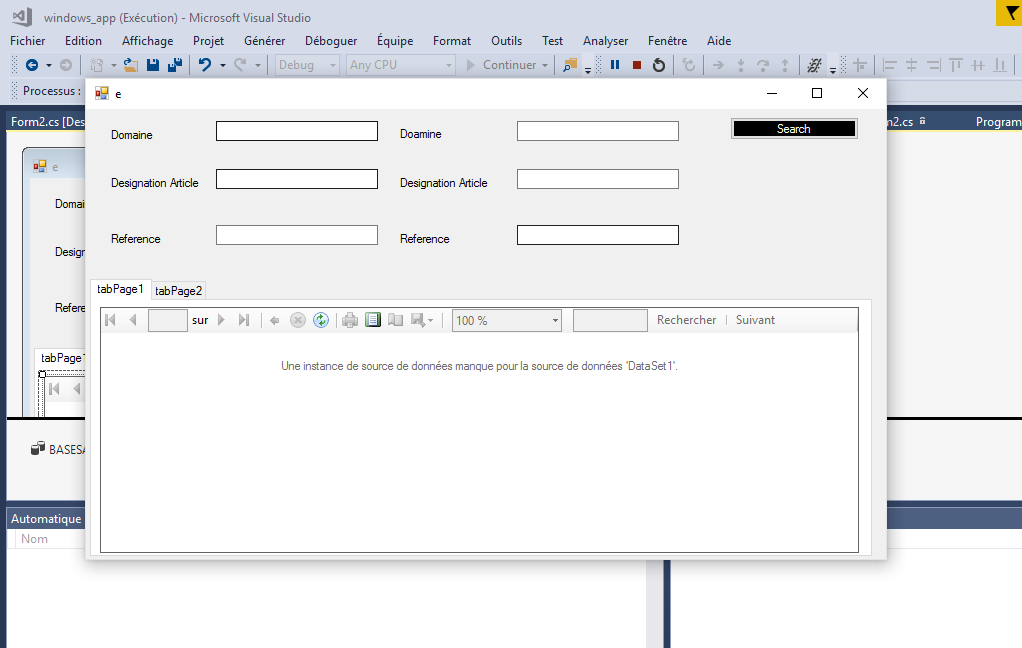Export the report using the save icon
The height and width of the screenshot is (648, 1022).
pyautogui.click(x=417, y=320)
